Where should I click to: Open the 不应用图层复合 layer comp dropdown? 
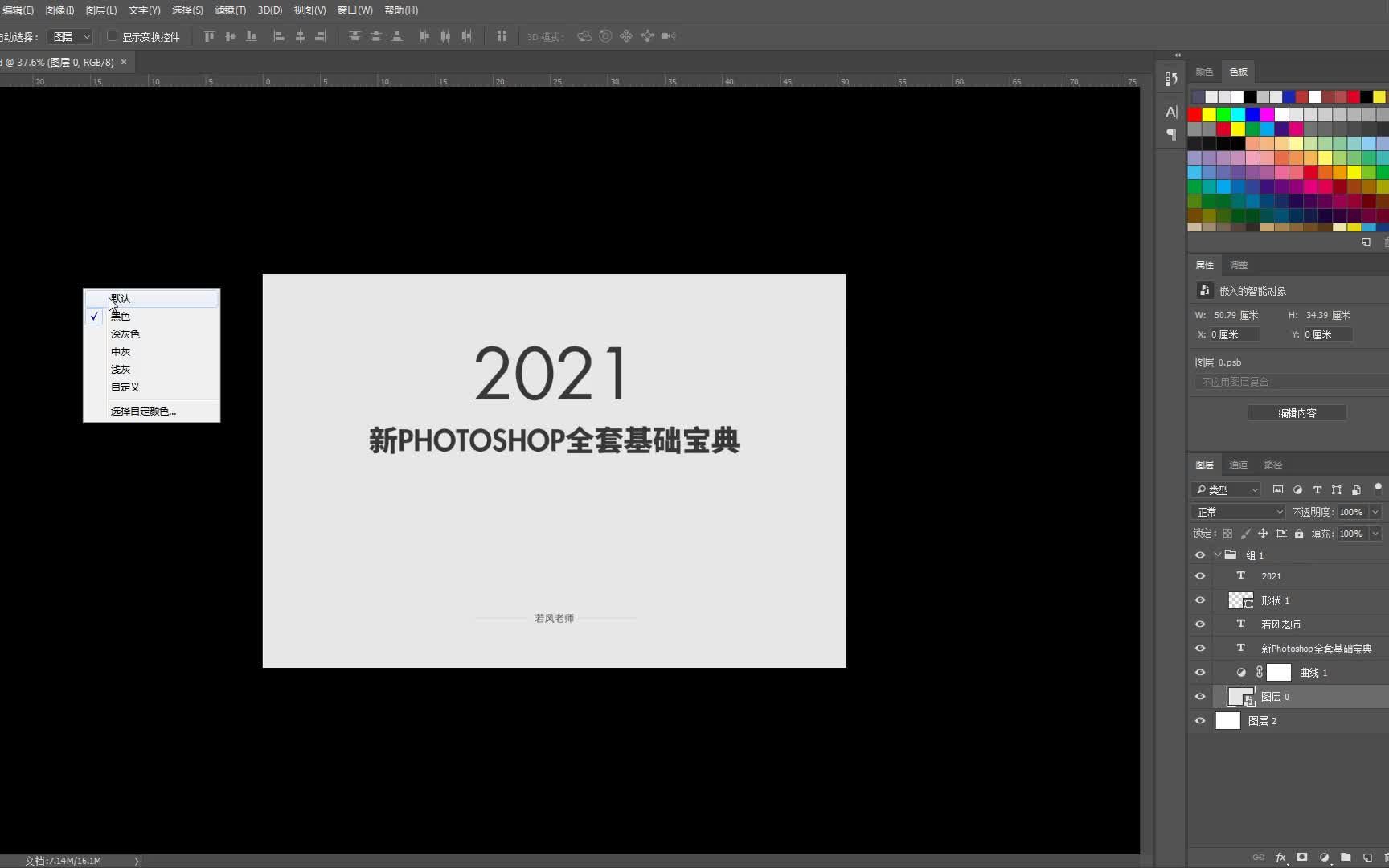(1292, 382)
